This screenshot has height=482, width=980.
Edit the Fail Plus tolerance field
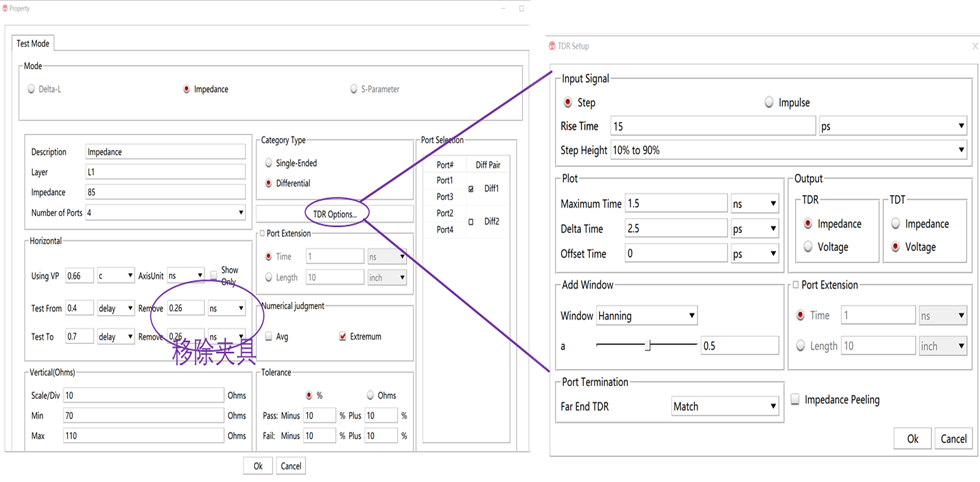pyautogui.click(x=381, y=435)
